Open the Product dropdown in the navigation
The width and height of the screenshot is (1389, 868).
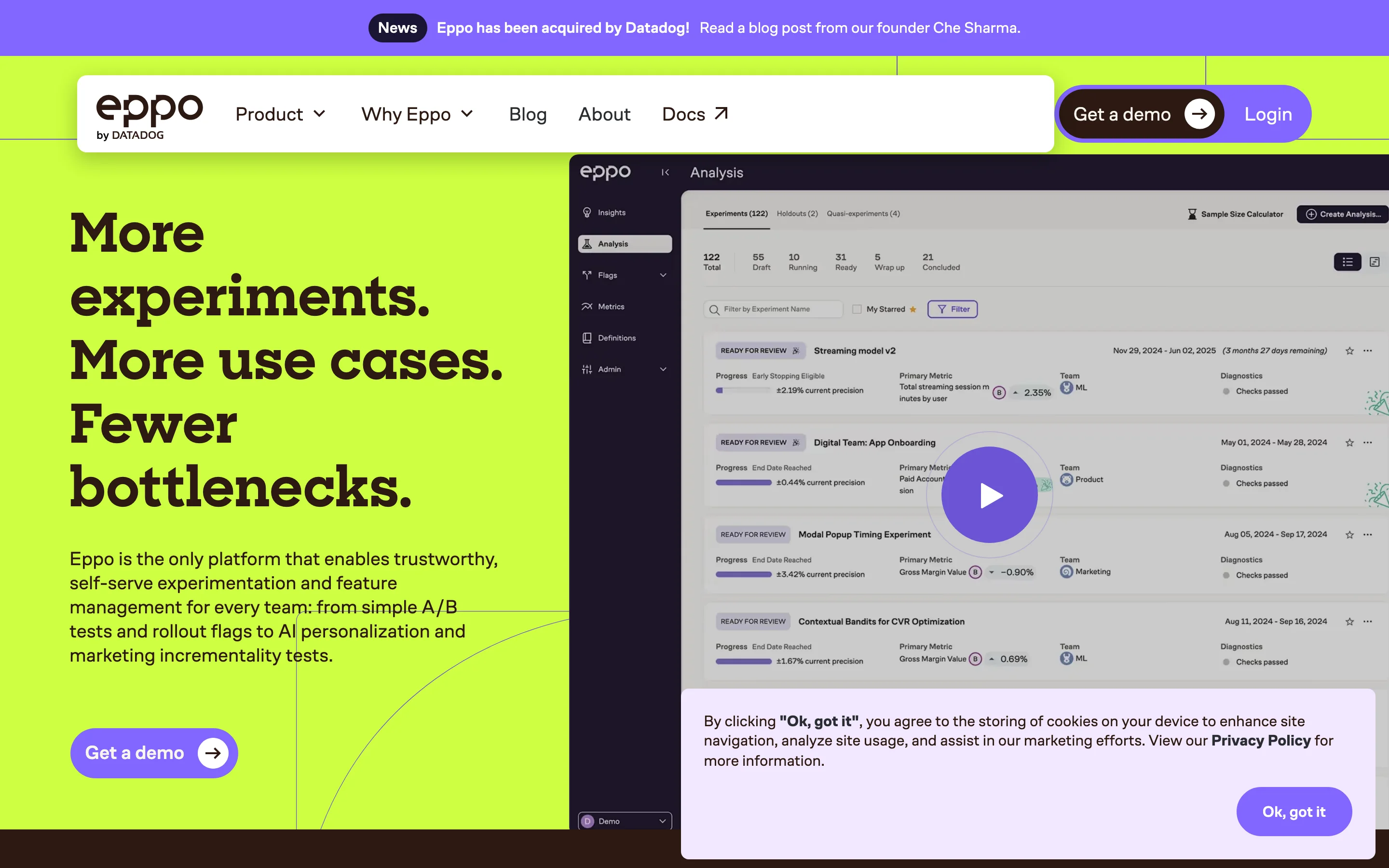pyautogui.click(x=281, y=114)
